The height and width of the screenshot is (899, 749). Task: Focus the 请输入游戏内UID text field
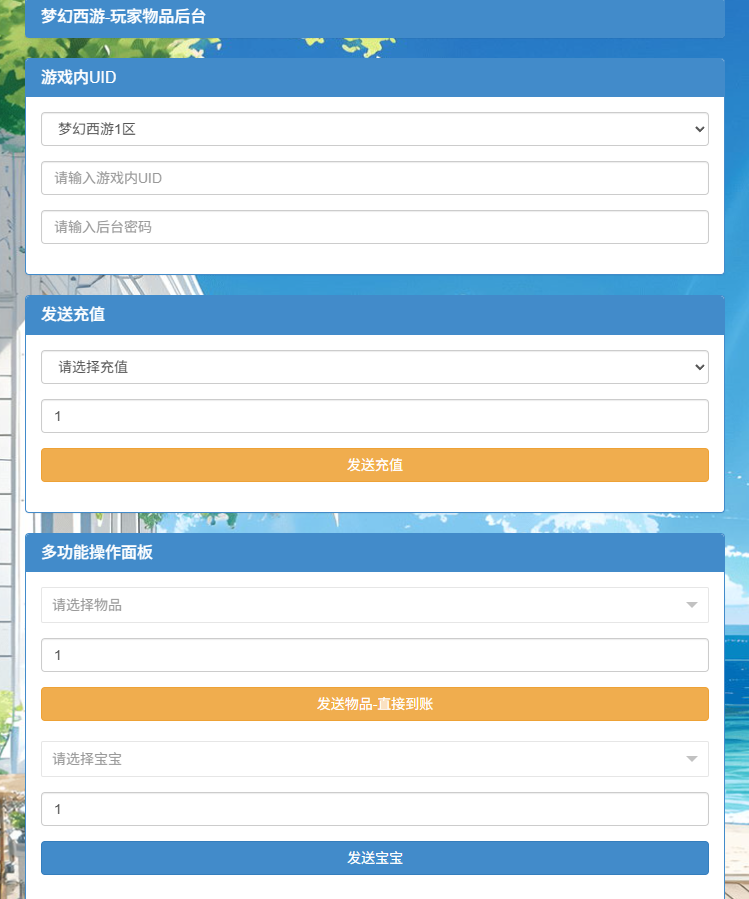(x=374, y=178)
